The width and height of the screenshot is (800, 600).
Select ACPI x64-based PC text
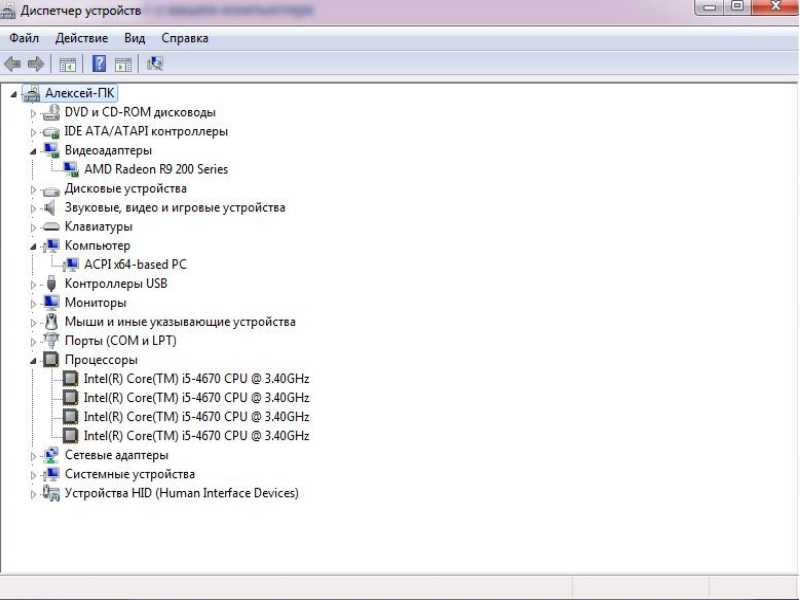point(135,265)
